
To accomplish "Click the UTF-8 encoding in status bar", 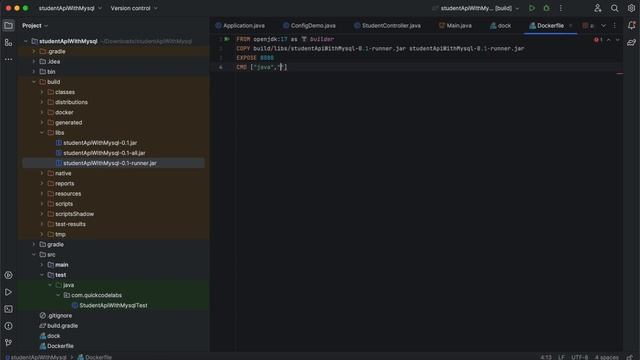I will [x=580, y=357].
